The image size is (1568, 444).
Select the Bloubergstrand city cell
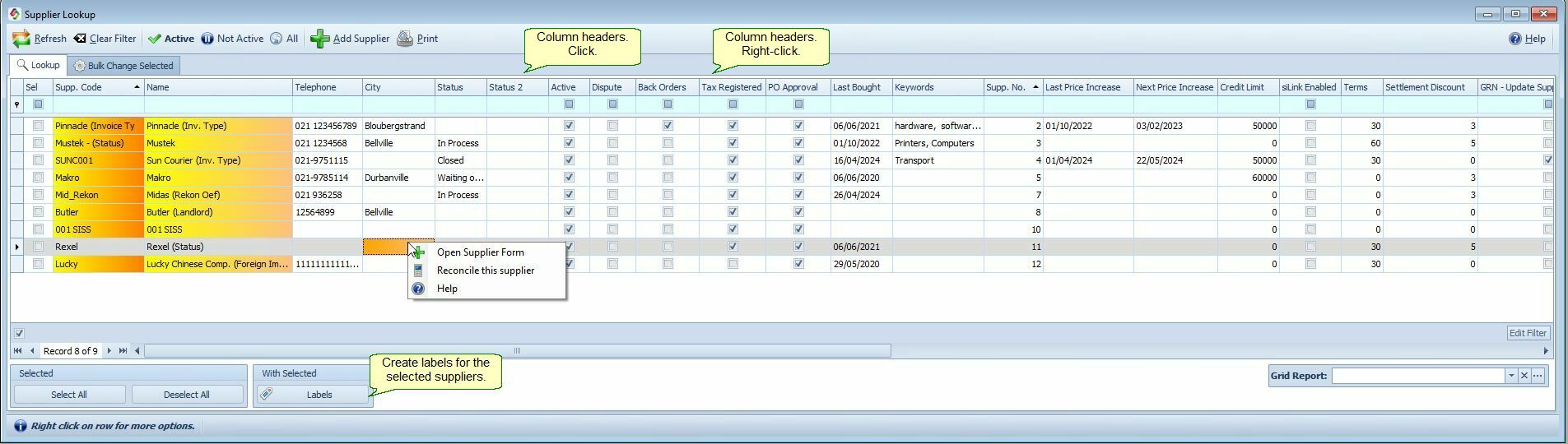(x=398, y=126)
